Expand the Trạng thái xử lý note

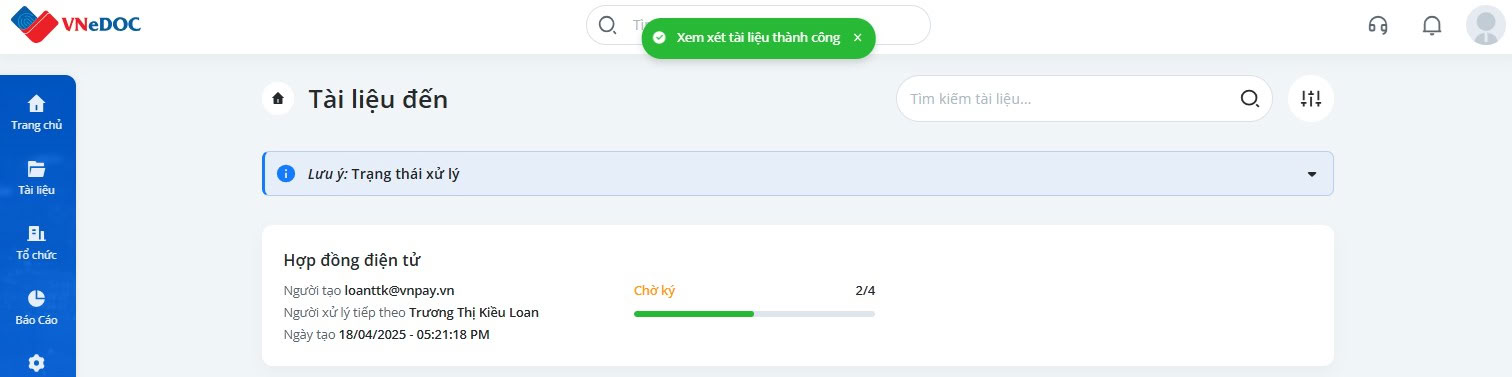pyautogui.click(x=1312, y=174)
